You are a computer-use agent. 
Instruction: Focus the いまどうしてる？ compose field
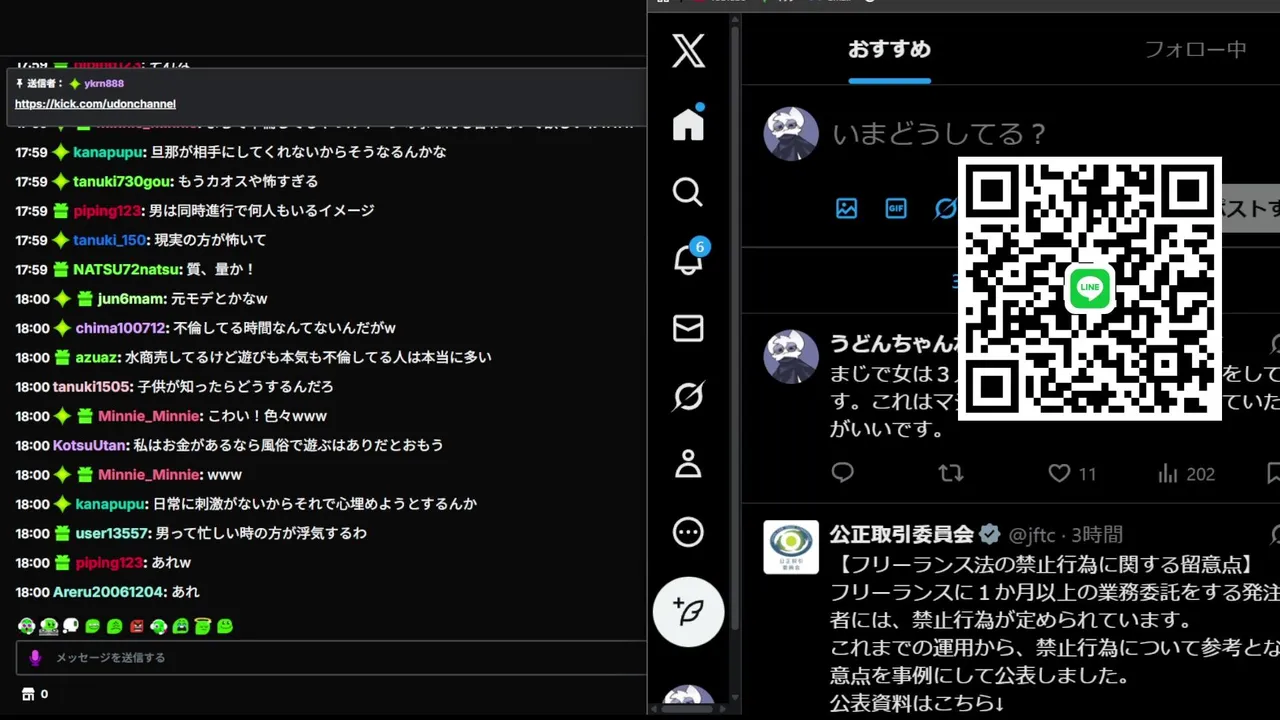tap(940, 134)
